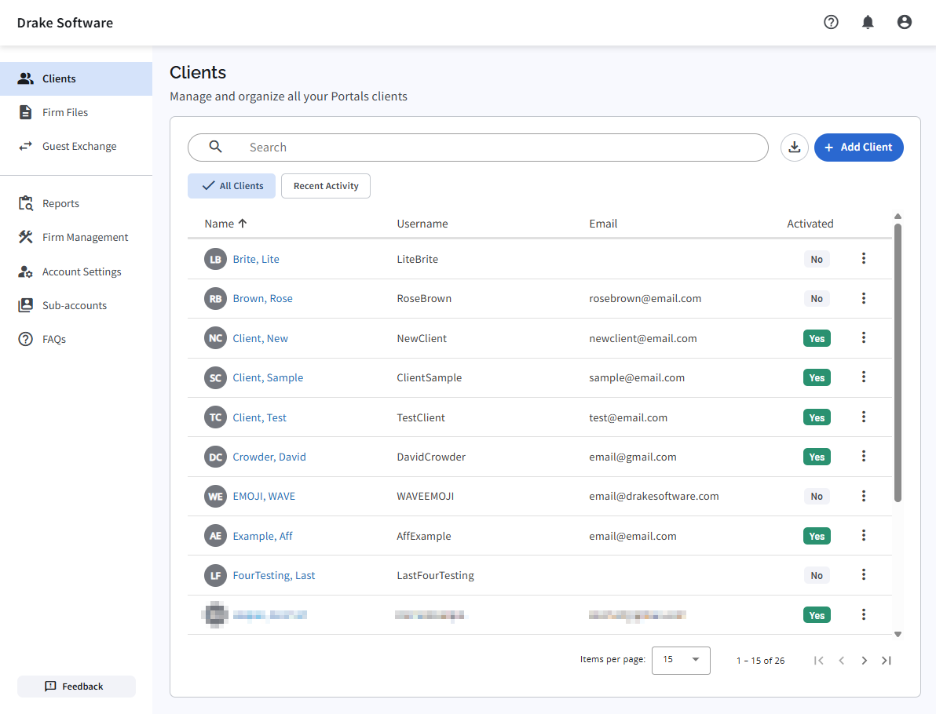Open Firm Files in the sidebar
Screen dimensions: 936x714
[65, 113]
